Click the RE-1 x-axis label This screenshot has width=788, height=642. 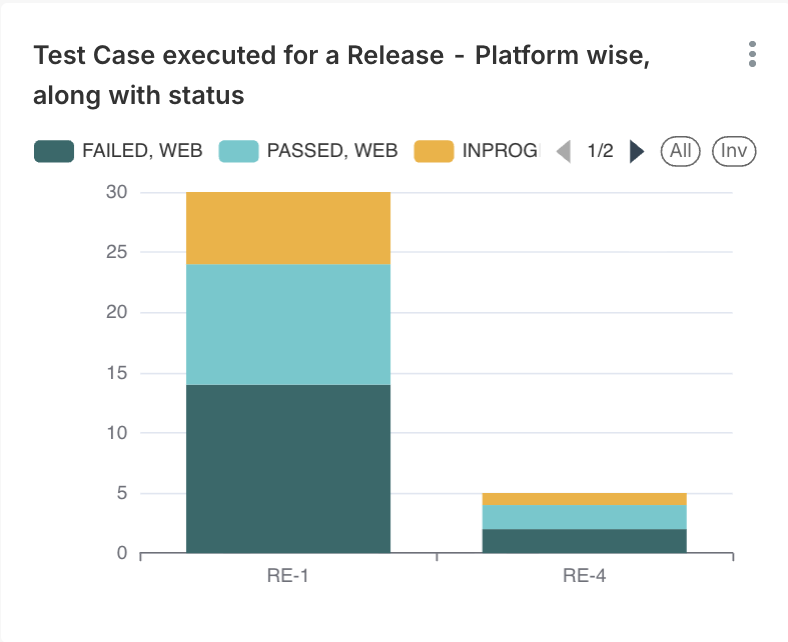point(288,577)
